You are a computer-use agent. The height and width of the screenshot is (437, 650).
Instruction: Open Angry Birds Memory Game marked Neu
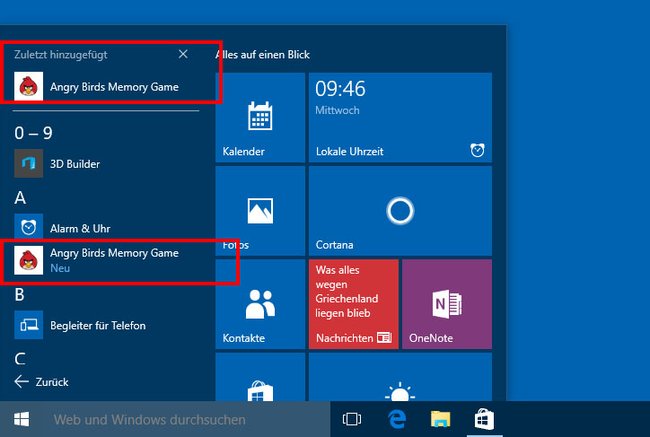coord(106,260)
